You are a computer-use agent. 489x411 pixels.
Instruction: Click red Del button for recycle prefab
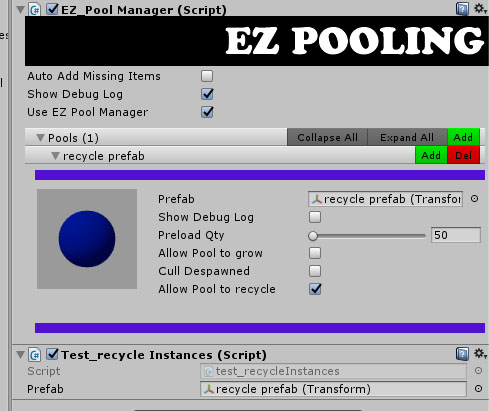[x=463, y=155]
